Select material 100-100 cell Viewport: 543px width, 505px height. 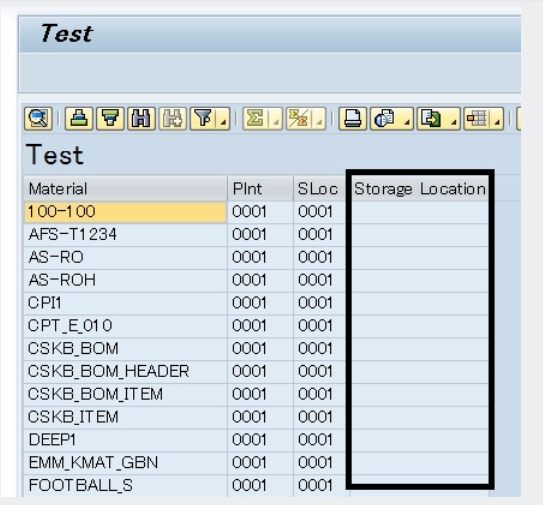[125, 212]
